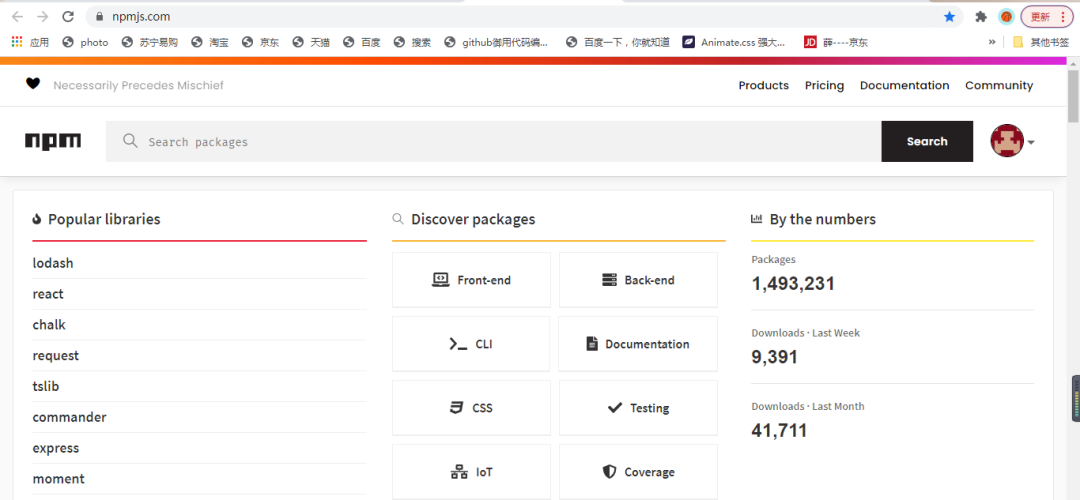Reload the npmjs.com page
This screenshot has width=1080, height=500.
click(68, 17)
